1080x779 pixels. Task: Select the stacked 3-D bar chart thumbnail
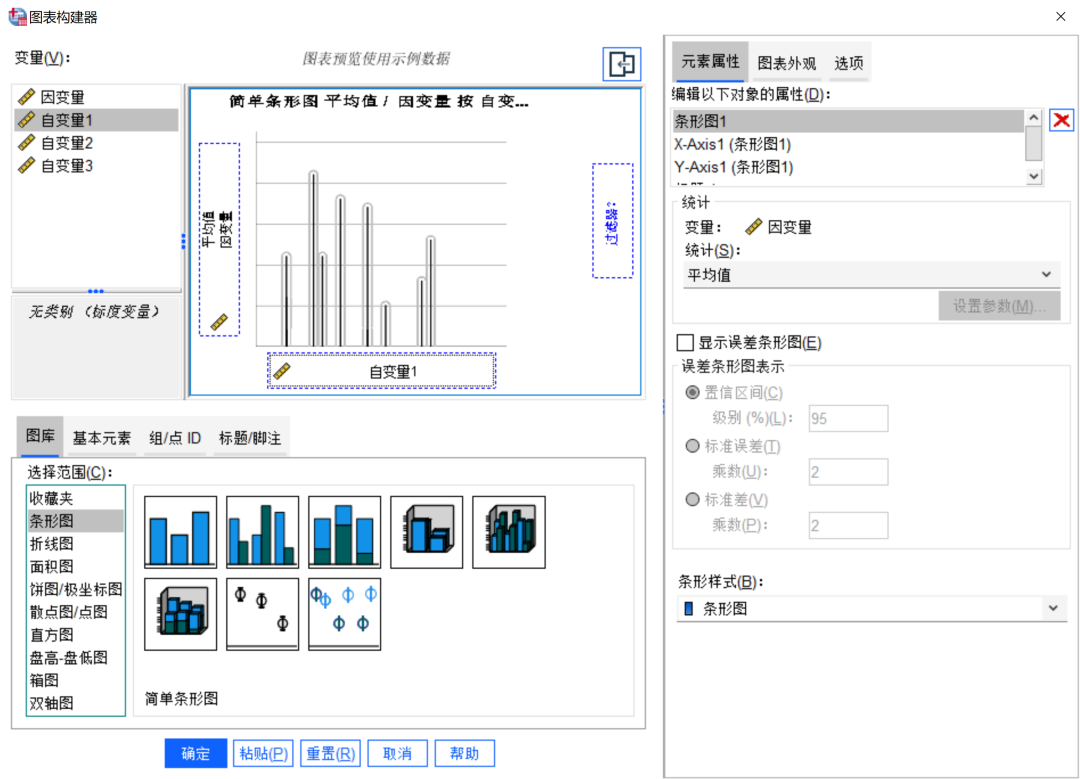pyautogui.click(x=180, y=614)
